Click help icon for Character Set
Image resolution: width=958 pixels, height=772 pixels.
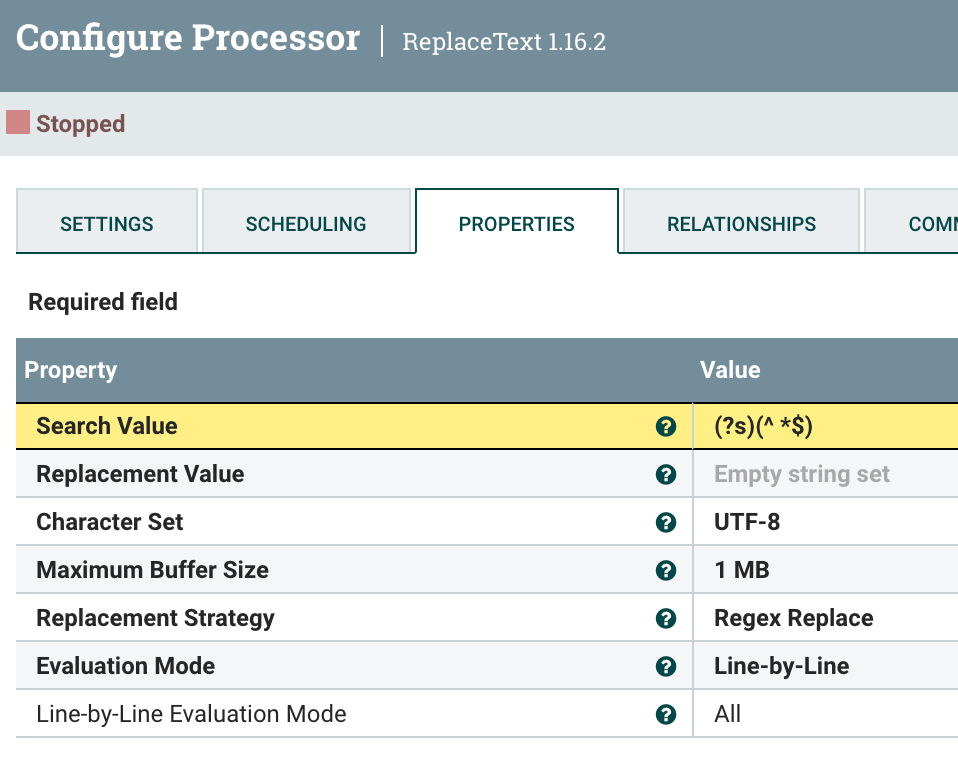(x=665, y=522)
